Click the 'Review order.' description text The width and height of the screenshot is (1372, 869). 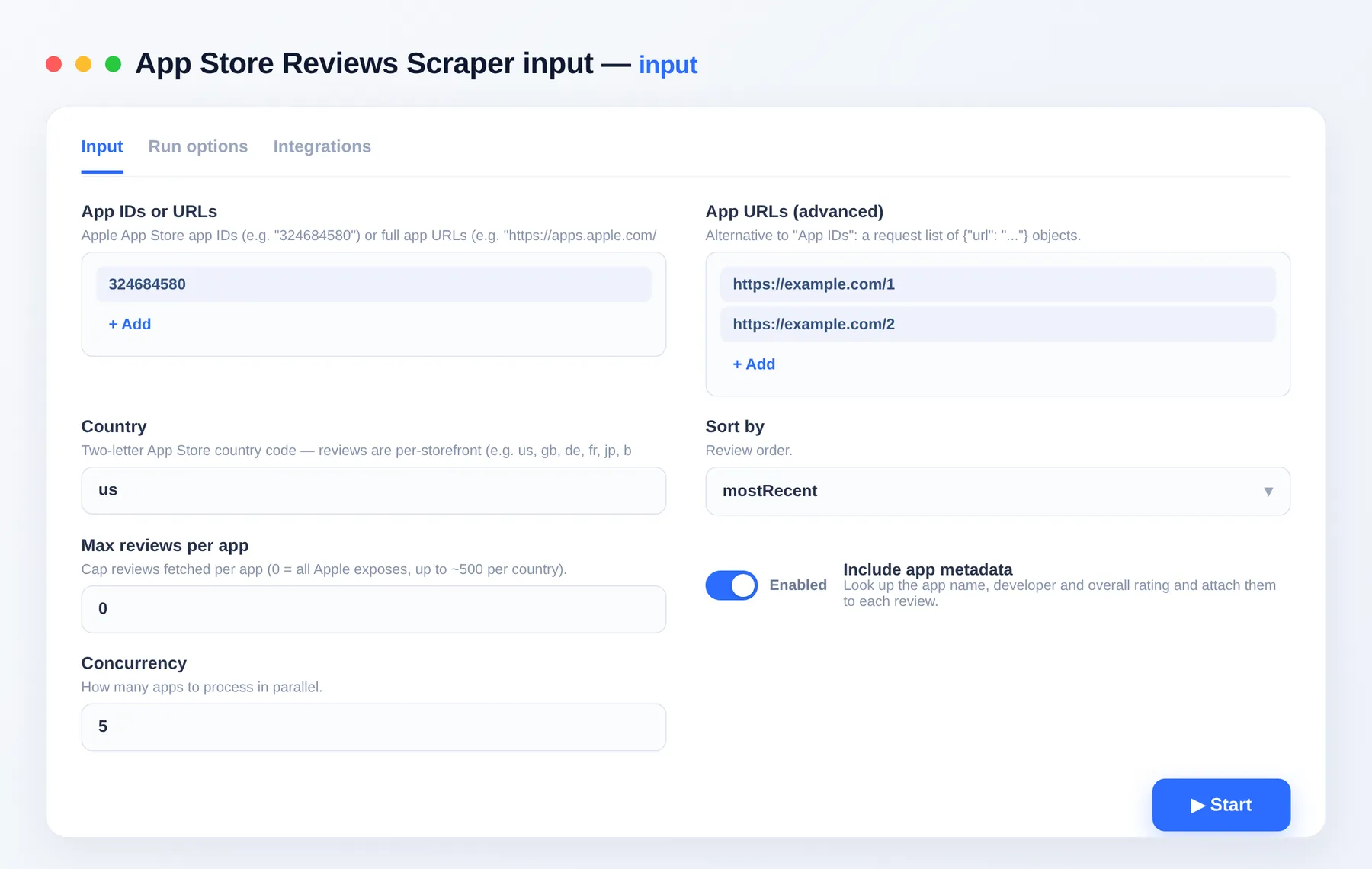(749, 451)
